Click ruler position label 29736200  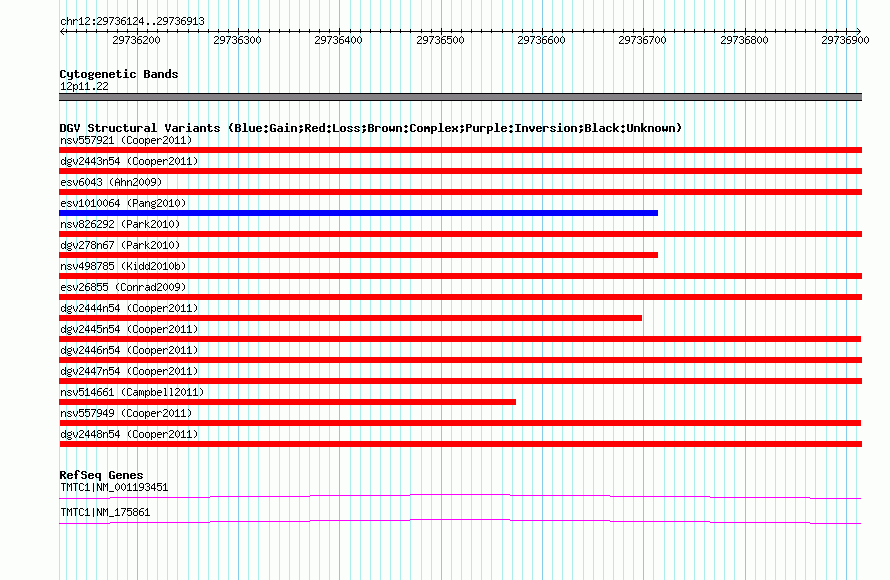tap(136, 40)
